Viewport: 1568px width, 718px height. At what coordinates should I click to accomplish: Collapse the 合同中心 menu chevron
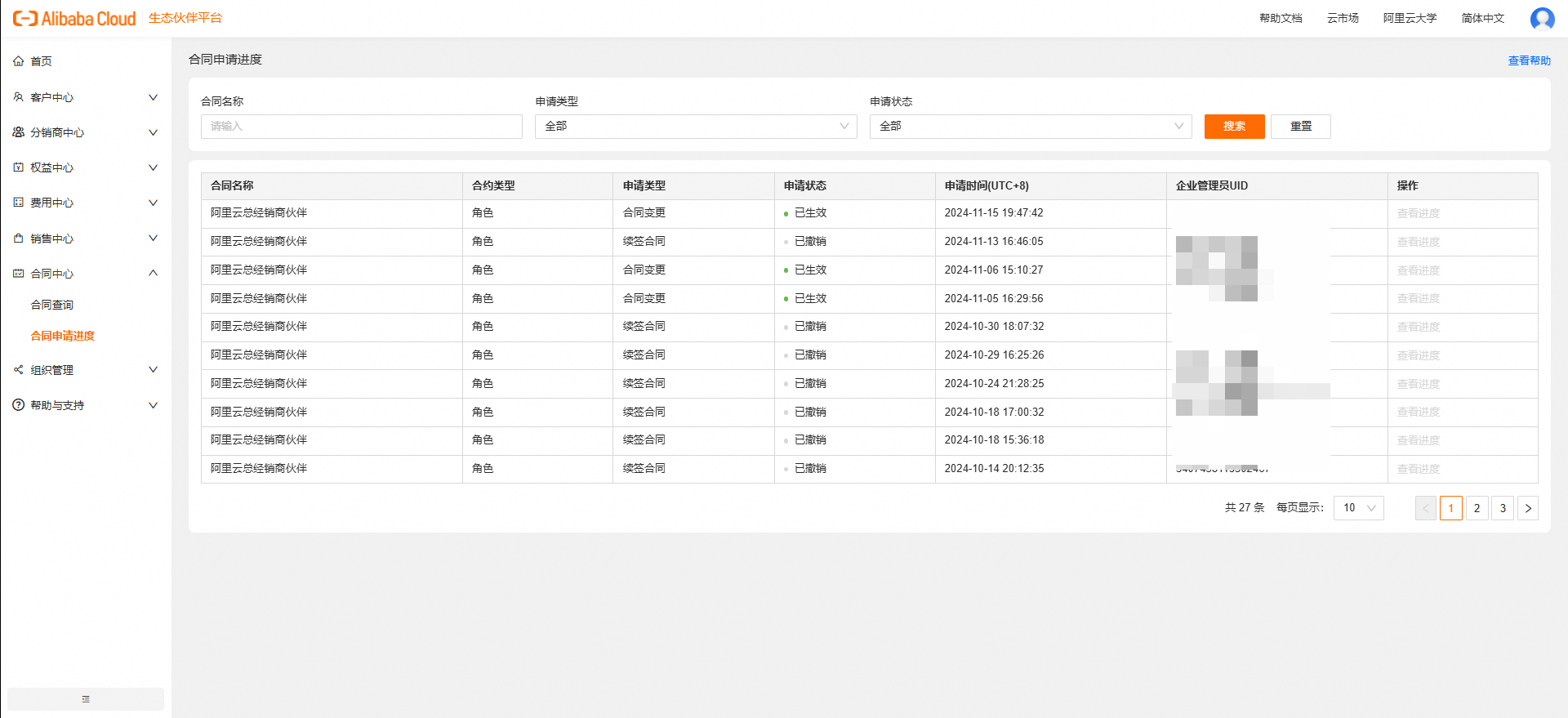153,274
